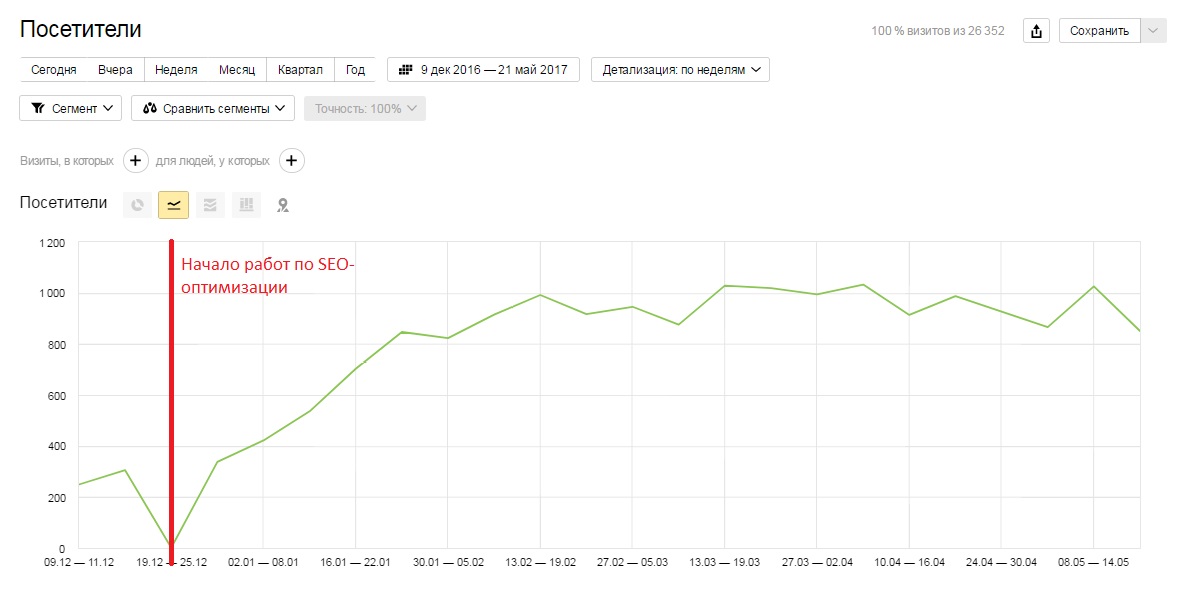1186x614 pixels.
Task: Click the calendar icon in date range
Action: (405, 70)
